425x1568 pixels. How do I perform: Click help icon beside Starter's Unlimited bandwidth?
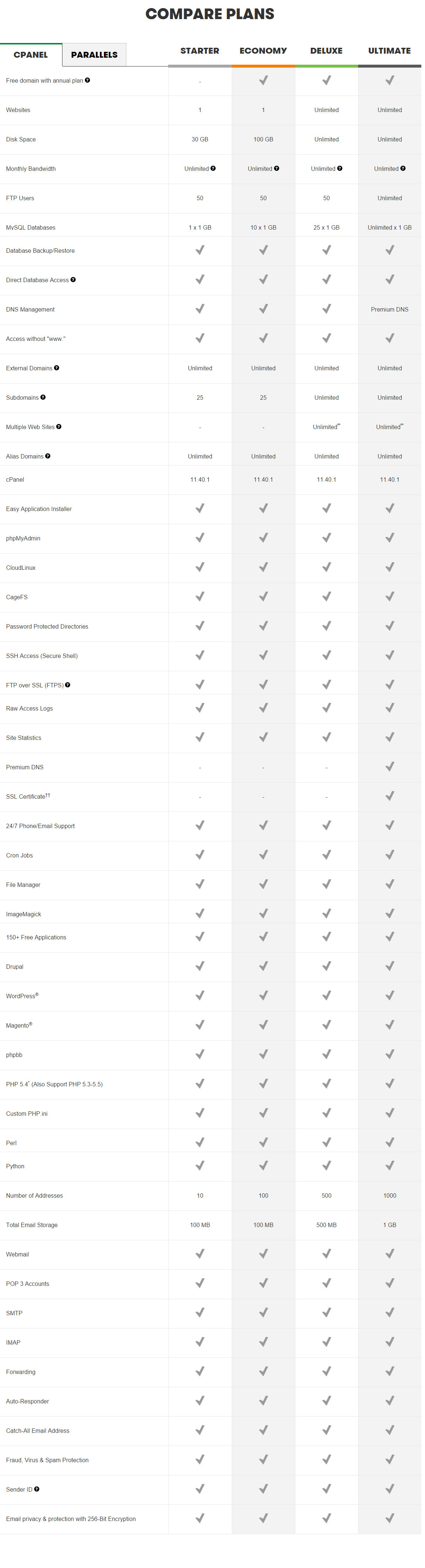[x=213, y=169]
